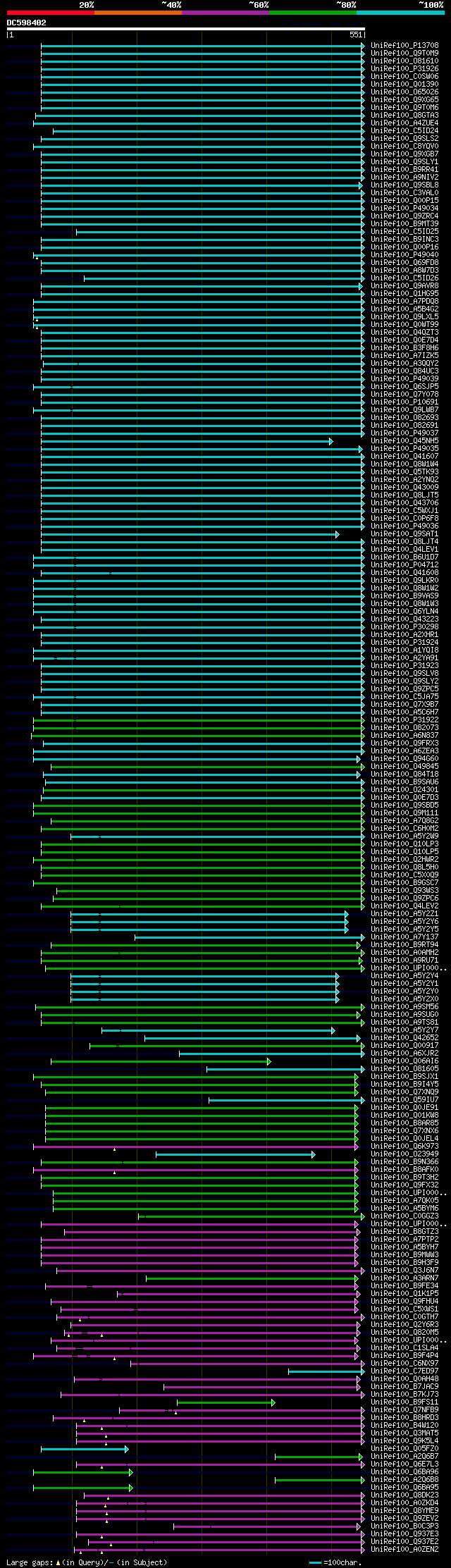Select the UniRef100_A9NIV2 label
This screenshot has height=1568, width=451.
pos(404,178)
